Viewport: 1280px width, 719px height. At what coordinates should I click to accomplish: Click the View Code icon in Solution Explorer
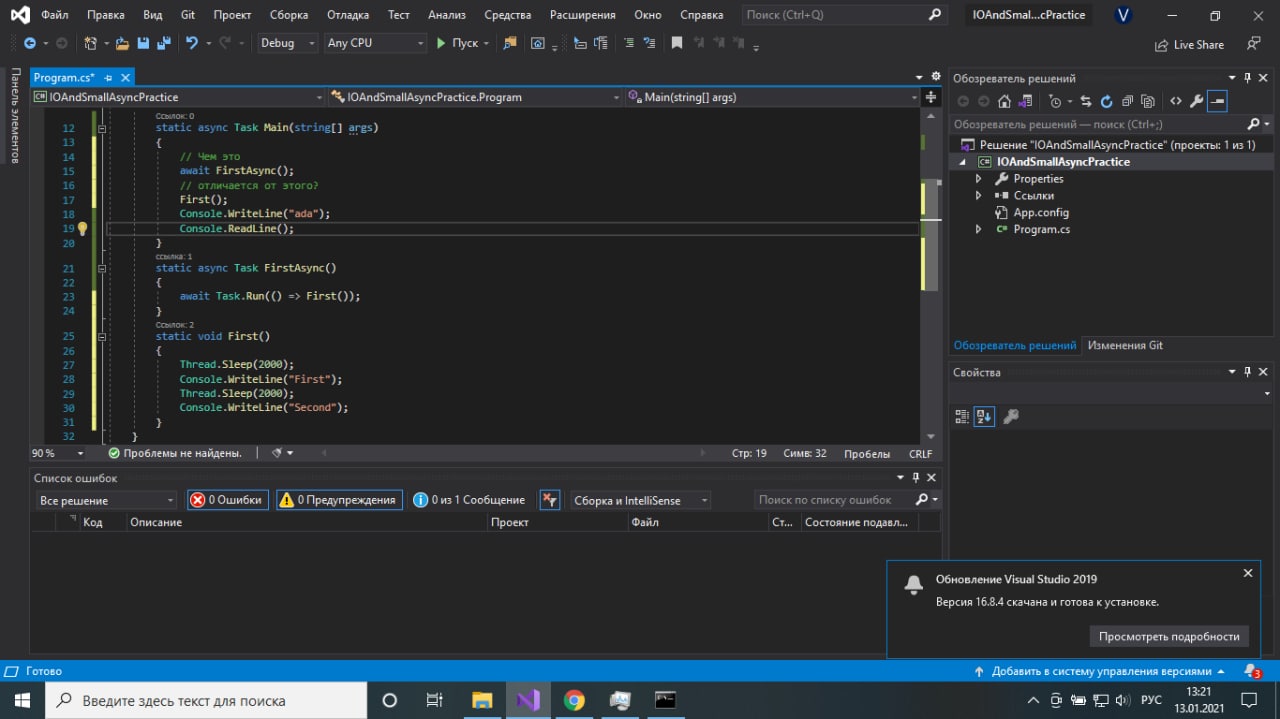[x=1175, y=101]
